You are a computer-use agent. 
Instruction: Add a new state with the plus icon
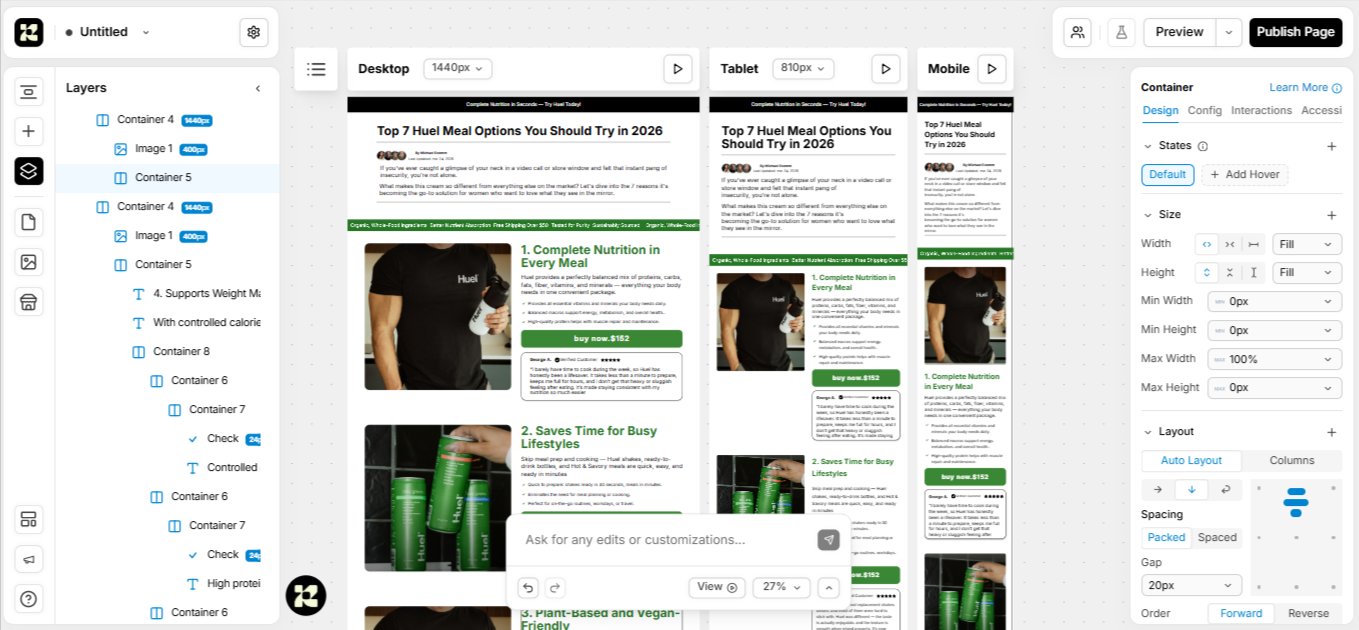[x=1331, y=146]
